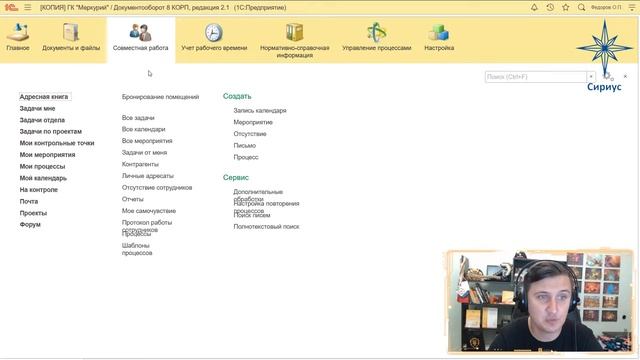
Task: Expand the search field dropdown arrow
Action: click(591, 77)
